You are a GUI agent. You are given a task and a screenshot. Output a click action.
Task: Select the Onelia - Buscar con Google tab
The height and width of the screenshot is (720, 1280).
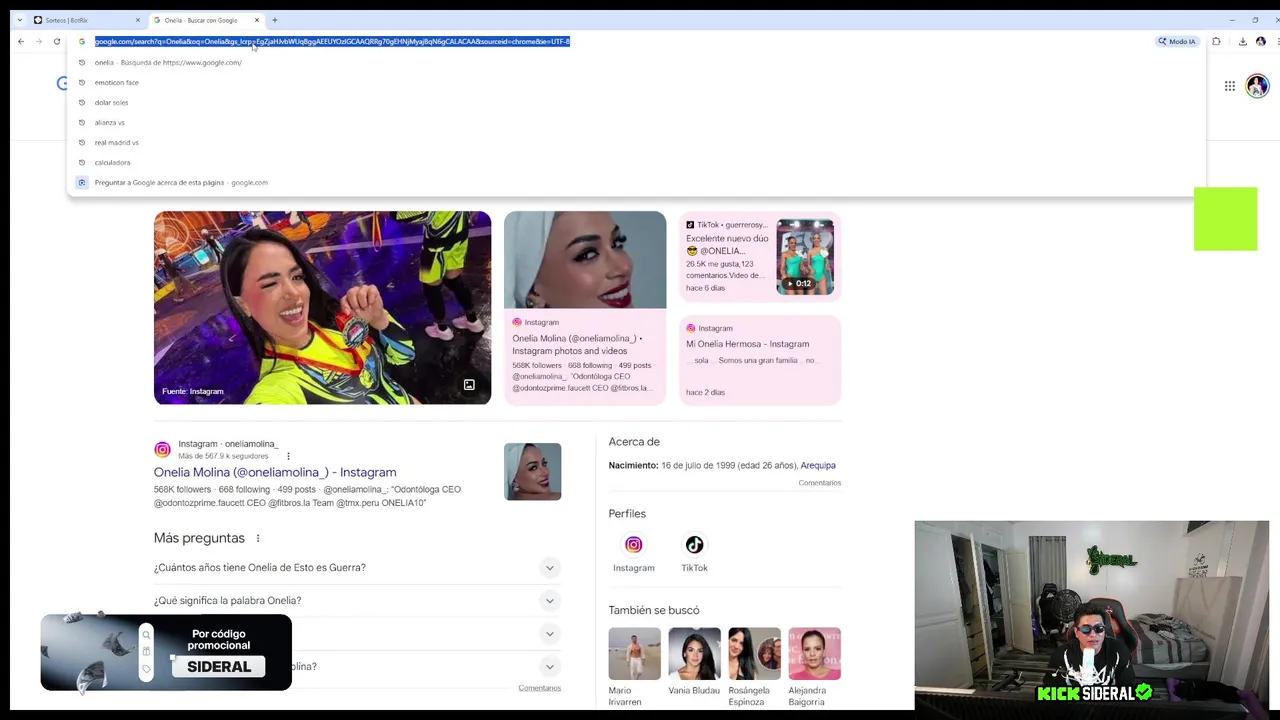click(x=207, y=20)
